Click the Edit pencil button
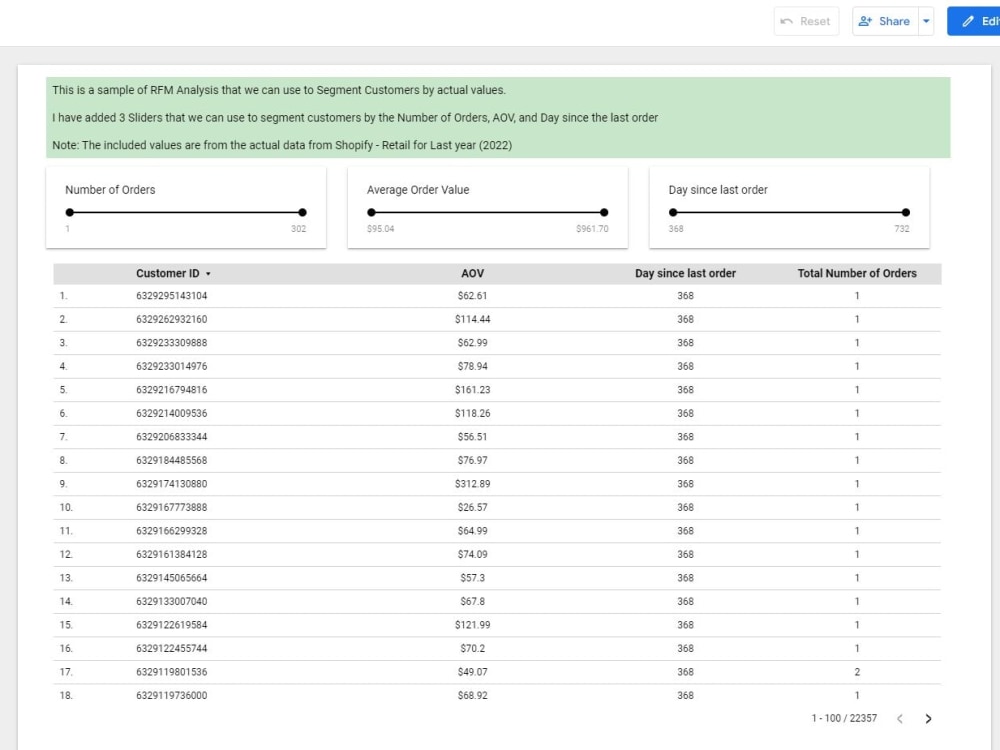 tap(974, 21)
